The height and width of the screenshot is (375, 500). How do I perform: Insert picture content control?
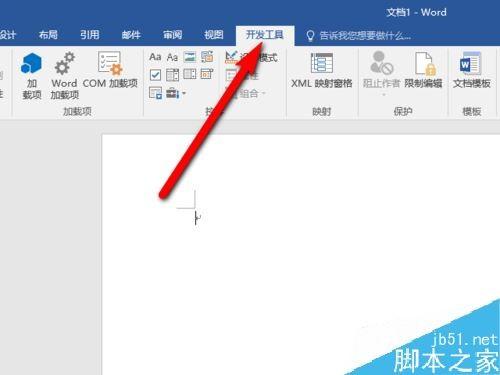tap(190, 57)
